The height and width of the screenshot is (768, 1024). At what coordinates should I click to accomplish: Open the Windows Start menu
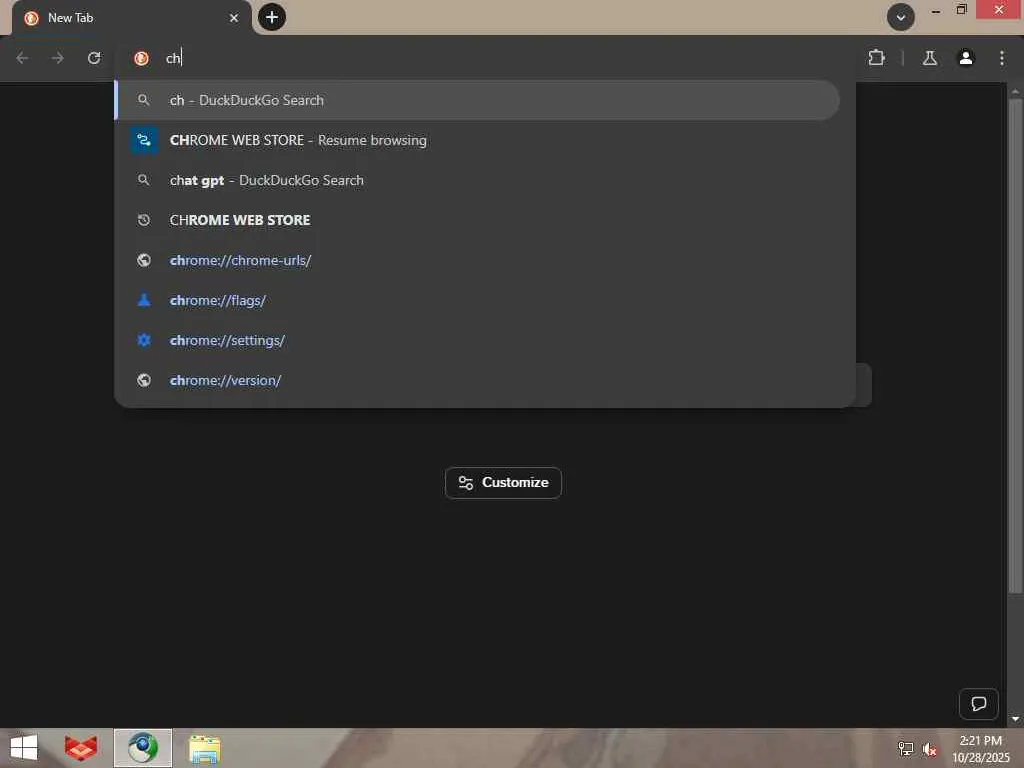pos(24,748)
